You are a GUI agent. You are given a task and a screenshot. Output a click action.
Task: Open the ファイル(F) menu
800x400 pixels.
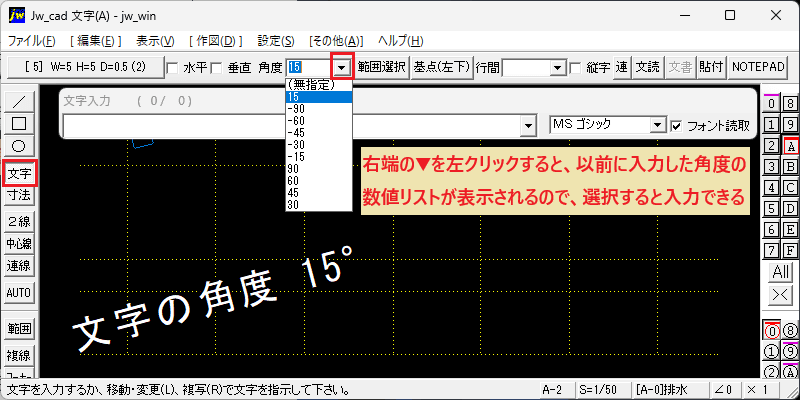coord(32,41)
